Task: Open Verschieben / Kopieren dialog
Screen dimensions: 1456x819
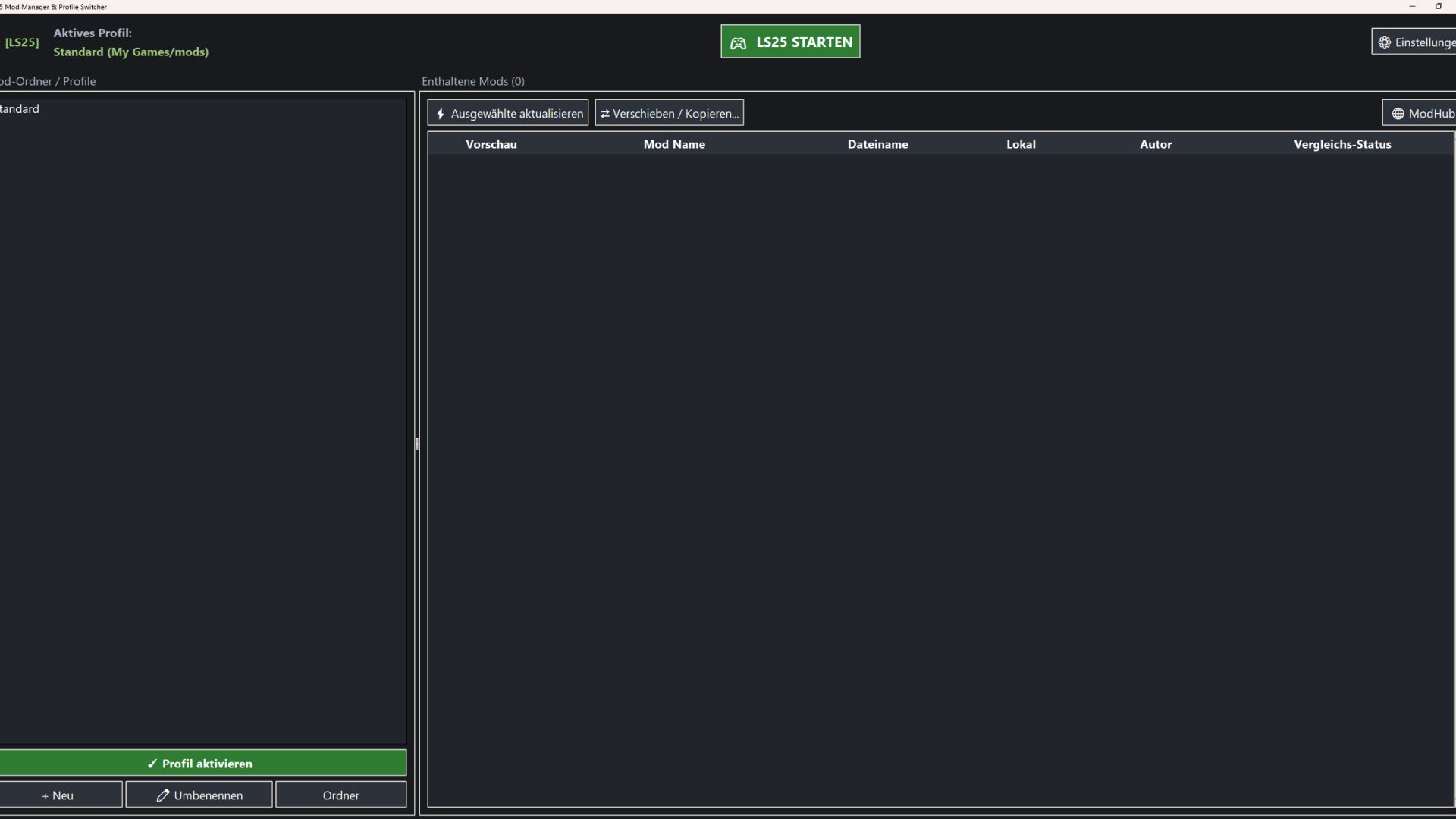Action: pyautogui.click(x=669, y=113)
